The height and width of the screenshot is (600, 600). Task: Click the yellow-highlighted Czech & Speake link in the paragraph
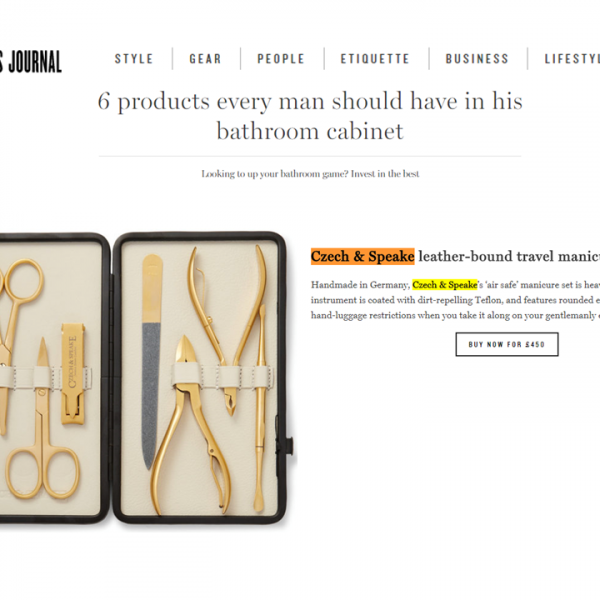click(445, 285)
